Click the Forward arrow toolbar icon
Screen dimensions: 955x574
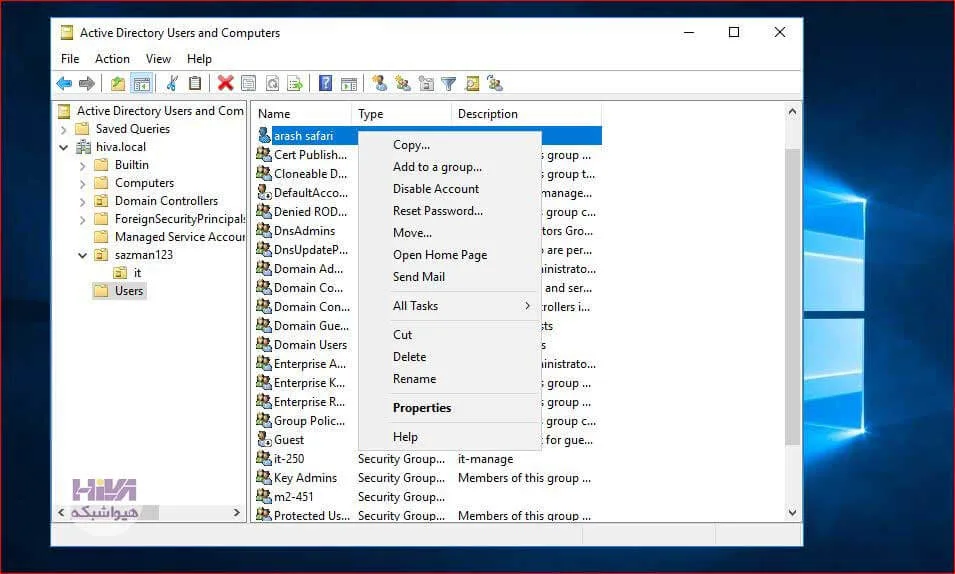86,83
